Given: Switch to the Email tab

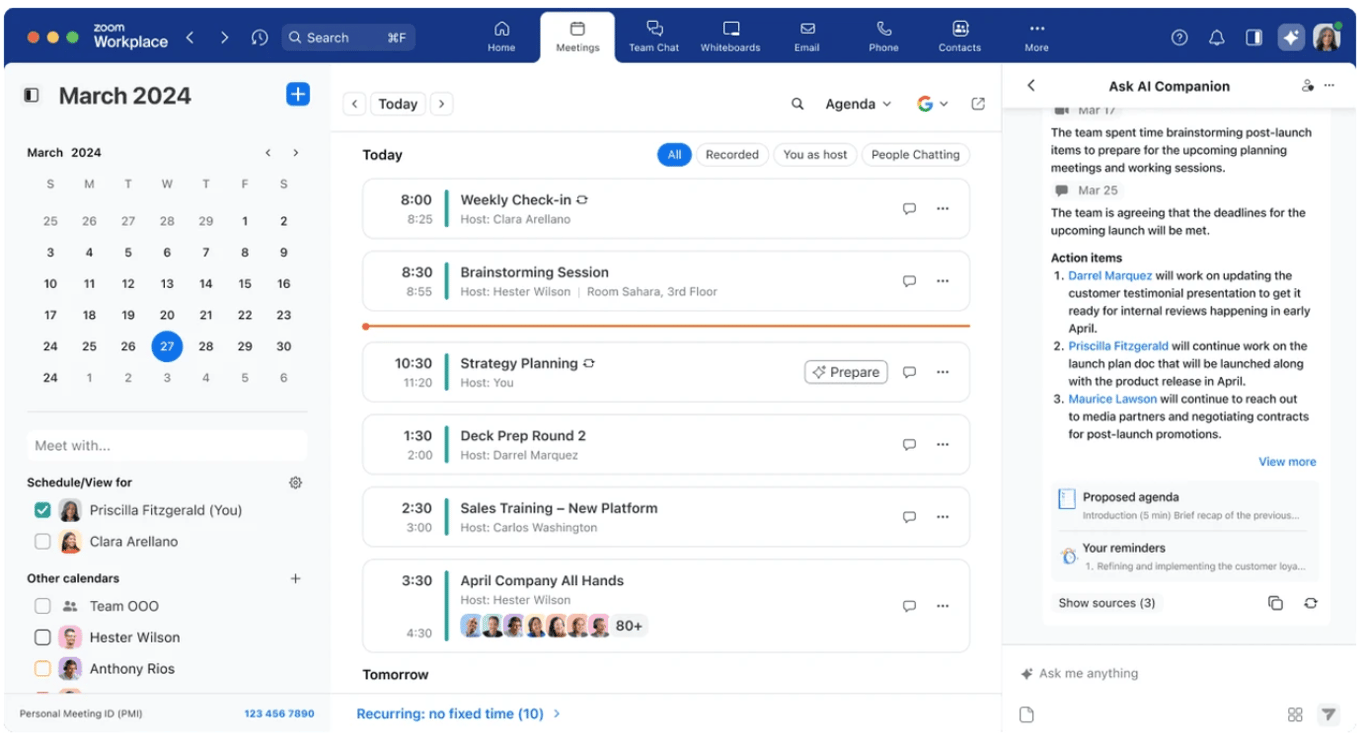Looking at the screenshot, I should tap(807, 37).
